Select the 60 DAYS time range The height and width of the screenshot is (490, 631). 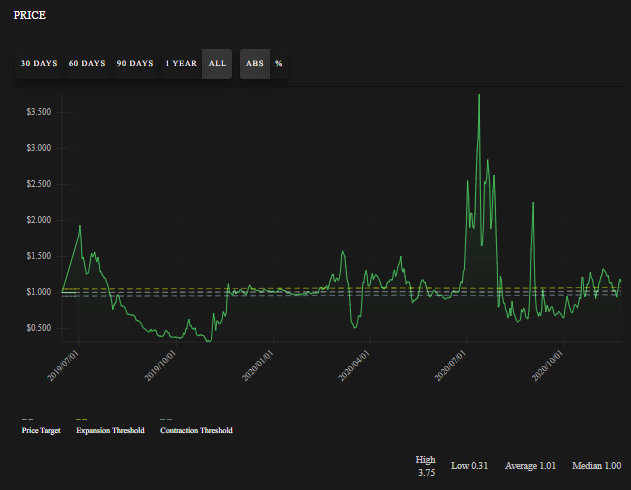[x=87, y=64]
